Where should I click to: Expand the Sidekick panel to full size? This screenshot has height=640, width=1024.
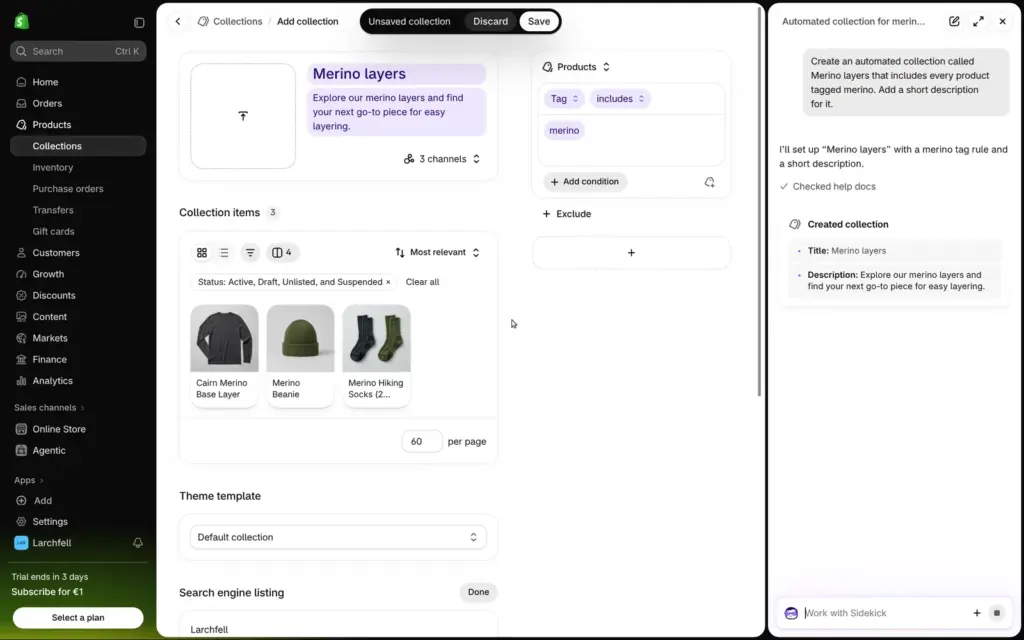[978, 22]
